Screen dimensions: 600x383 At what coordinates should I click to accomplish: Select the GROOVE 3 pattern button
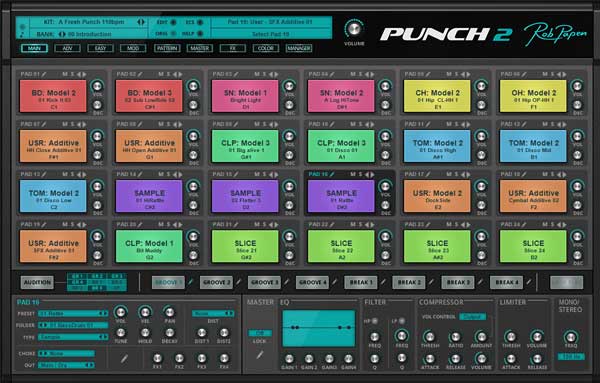264,282
